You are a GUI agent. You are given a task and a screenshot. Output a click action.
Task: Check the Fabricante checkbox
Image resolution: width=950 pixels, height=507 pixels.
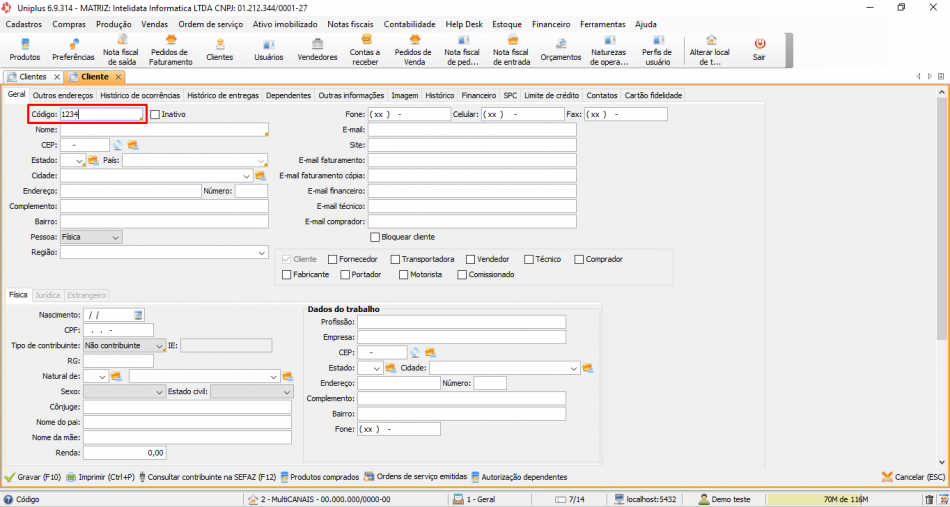(x=287, y=274)
